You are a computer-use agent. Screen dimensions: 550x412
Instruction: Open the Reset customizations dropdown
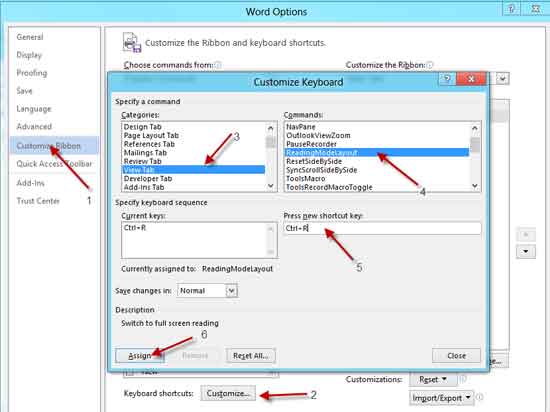433,379
